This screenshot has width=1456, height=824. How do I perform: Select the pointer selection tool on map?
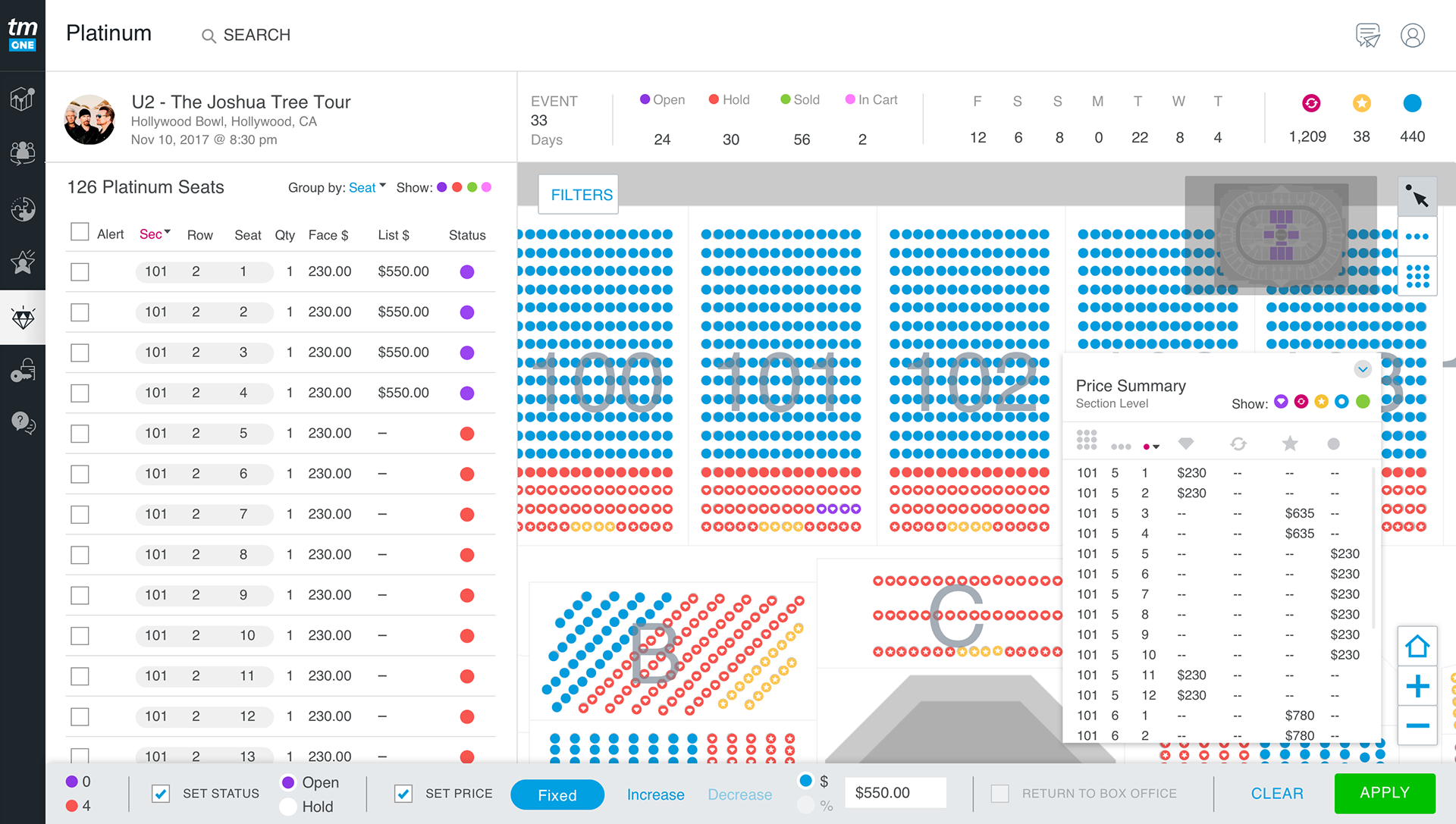click(1417, 196)
